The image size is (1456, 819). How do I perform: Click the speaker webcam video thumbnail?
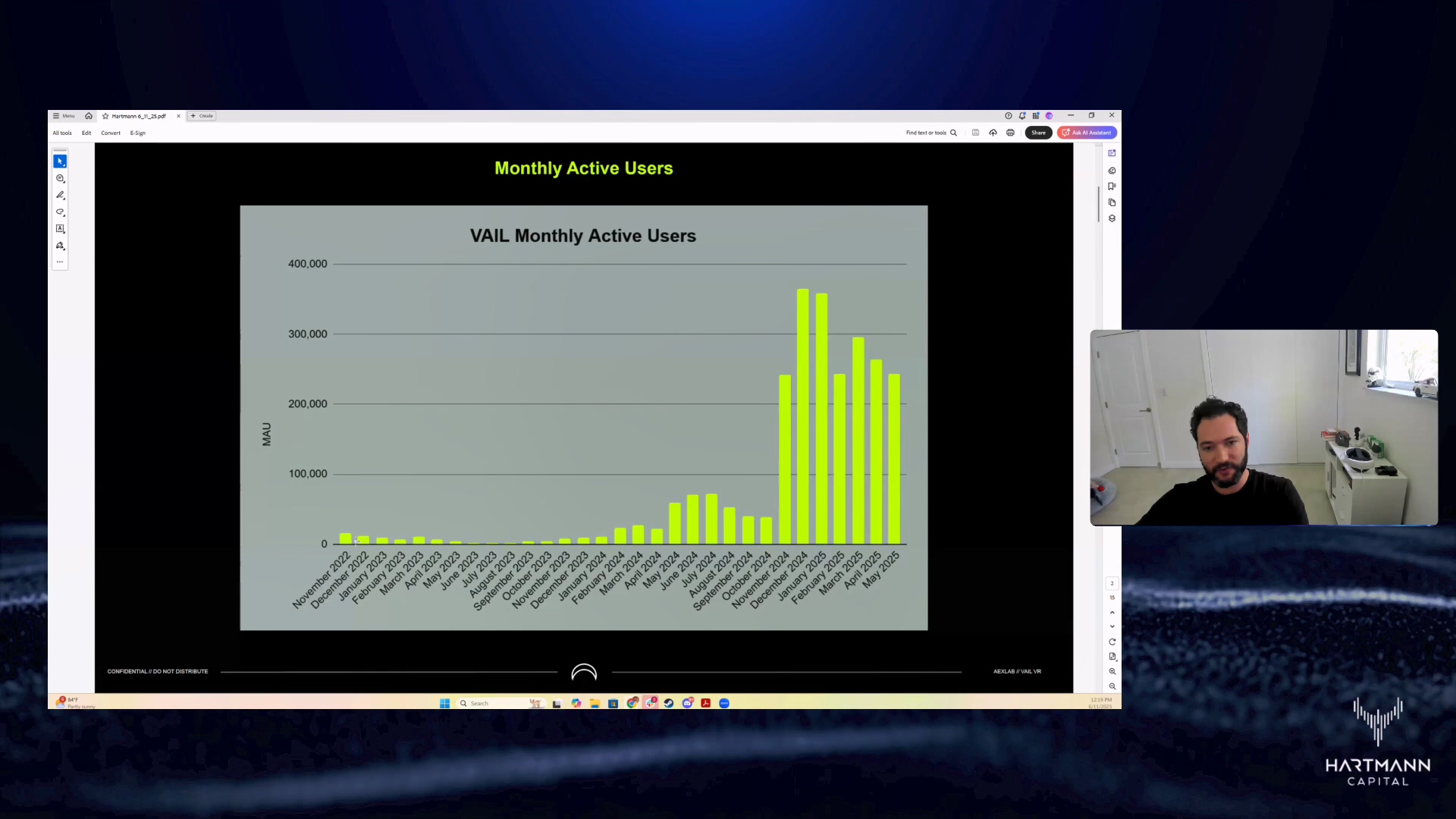(1263, 428)
